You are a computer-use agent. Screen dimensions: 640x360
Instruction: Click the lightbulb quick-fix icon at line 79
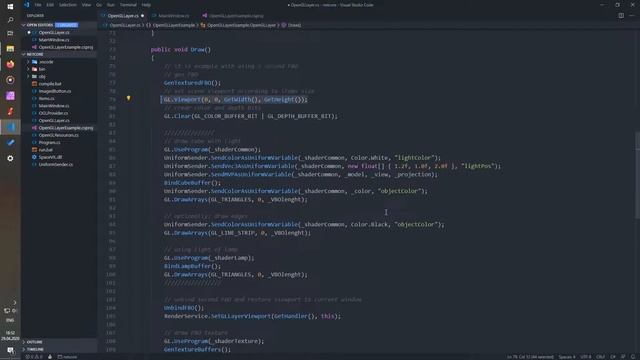pos(129,98)
